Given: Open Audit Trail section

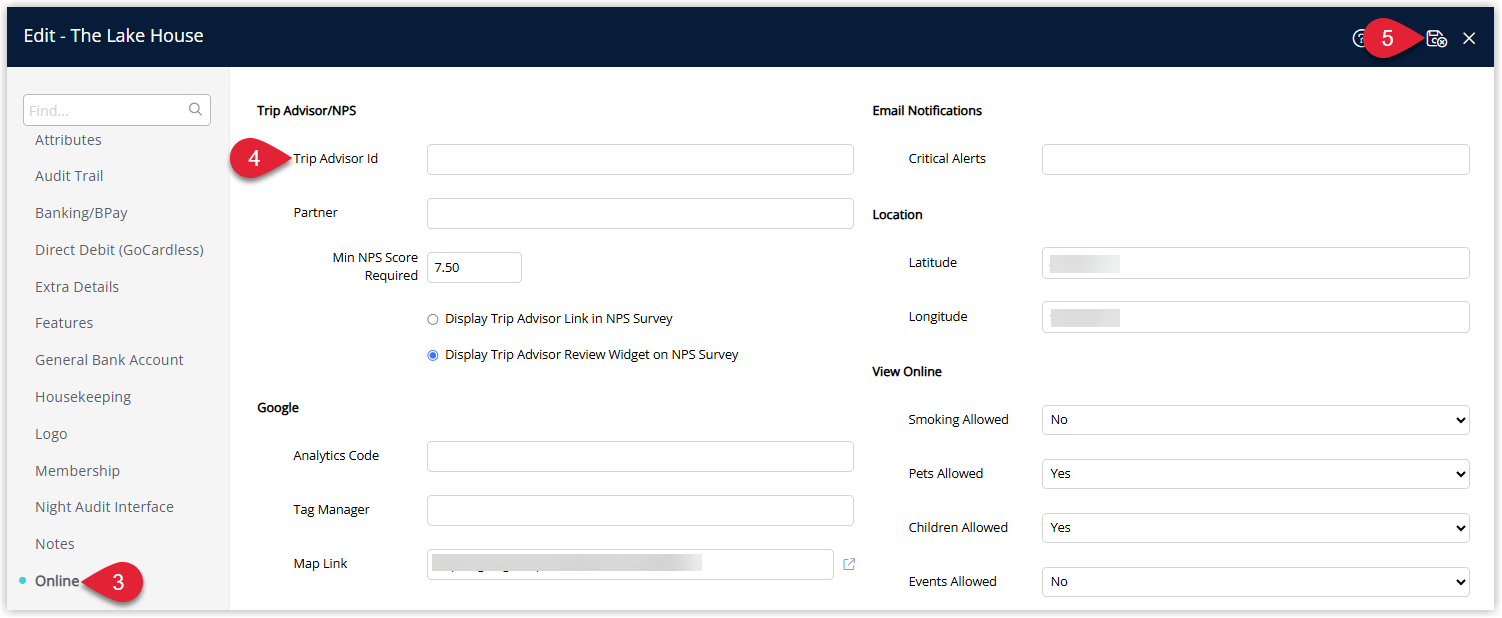Looking at the screenshot, I should [x=69, y=176].
